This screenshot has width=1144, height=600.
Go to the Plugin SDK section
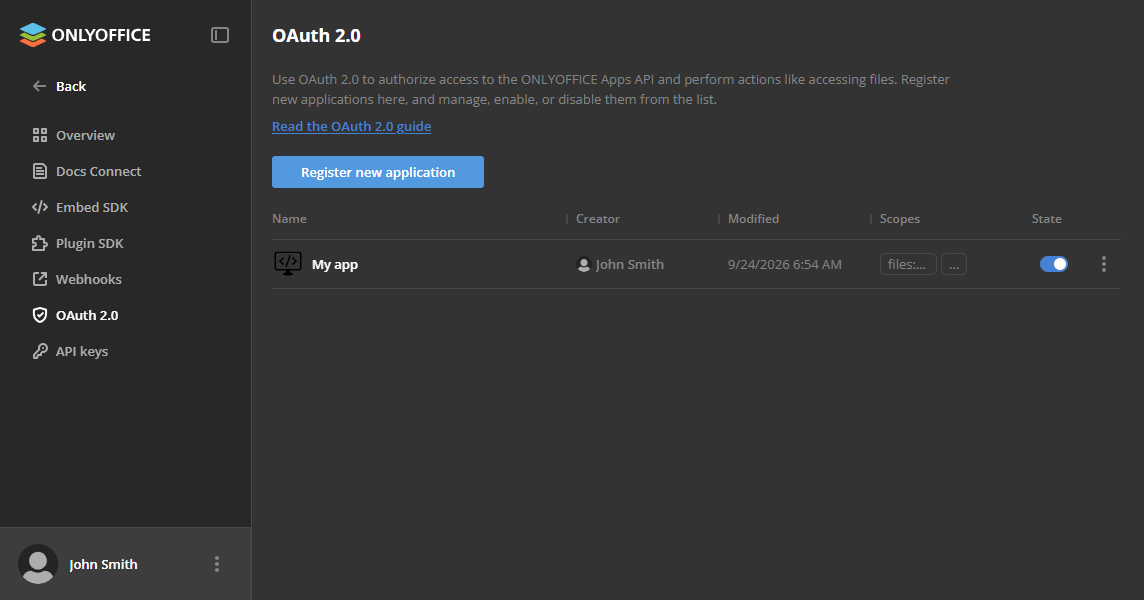[x=90, y=243]
